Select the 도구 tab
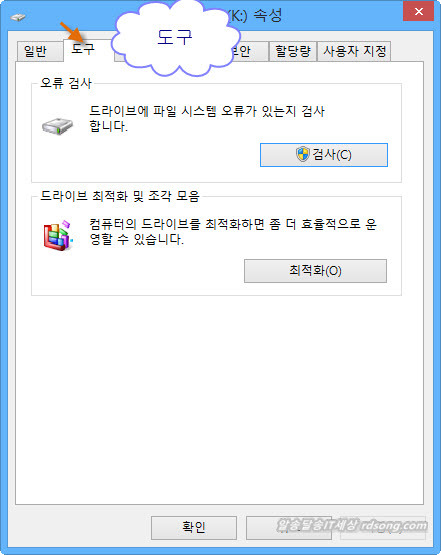Viewport: 441px width, 555px height. click(83, 49)
